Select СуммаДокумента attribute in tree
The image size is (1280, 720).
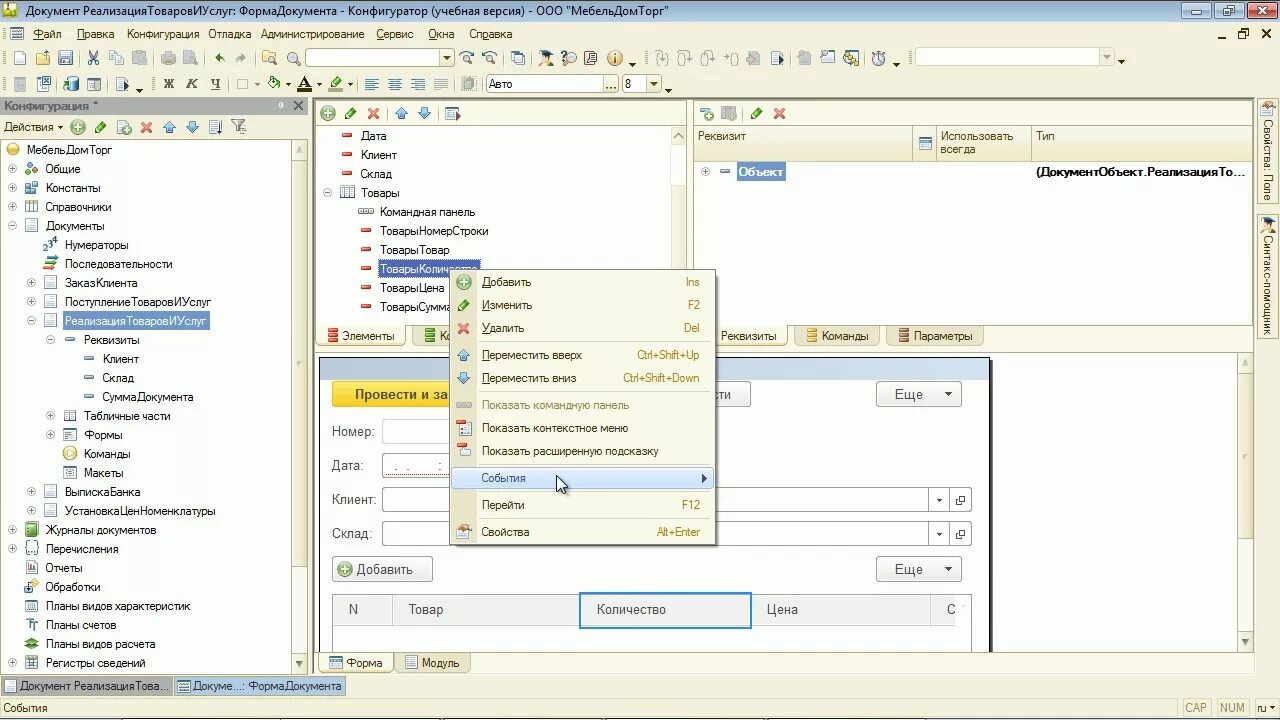click(x=148, y=397)
